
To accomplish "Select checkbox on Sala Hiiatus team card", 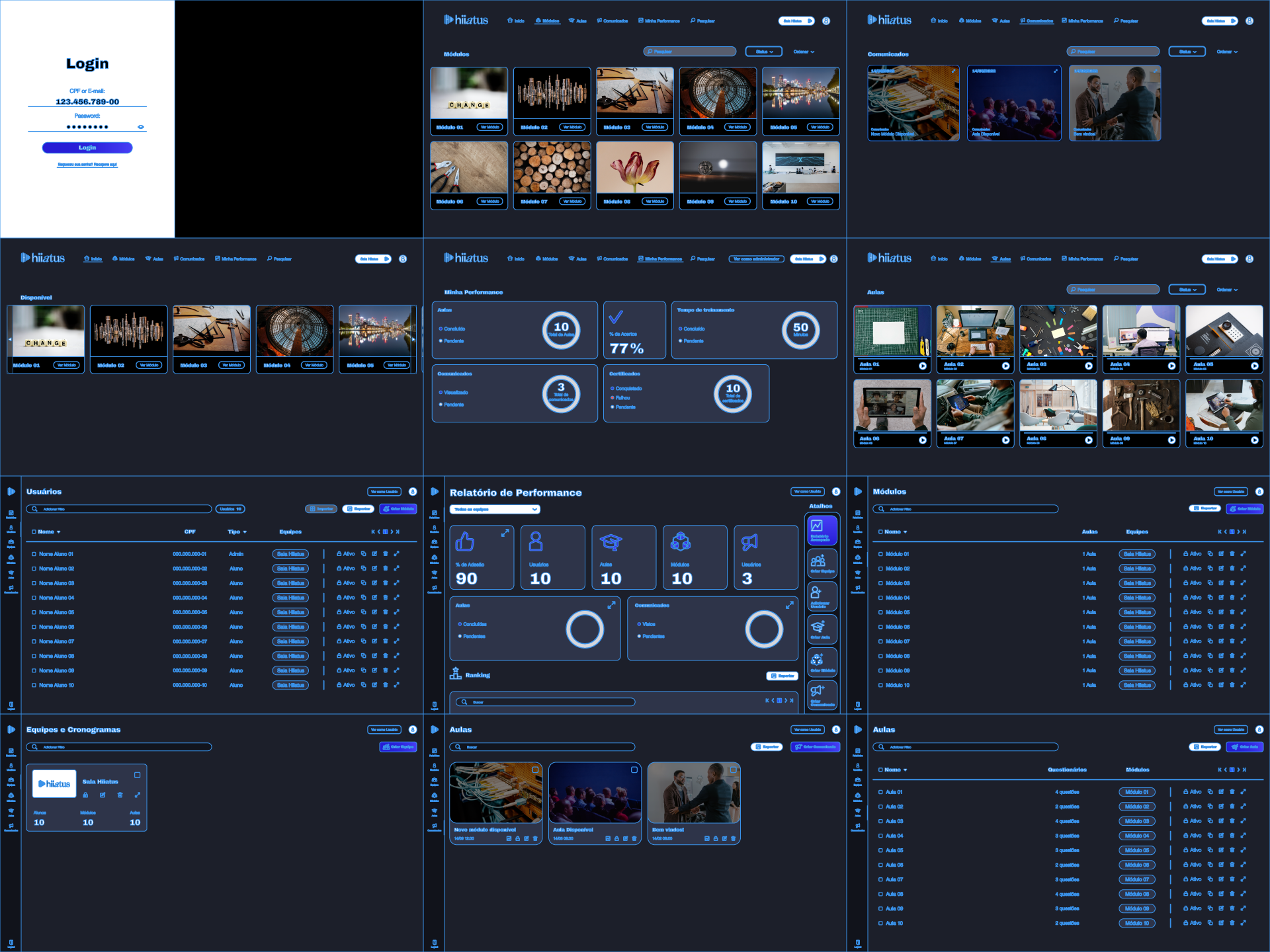I will click(138, 775).
